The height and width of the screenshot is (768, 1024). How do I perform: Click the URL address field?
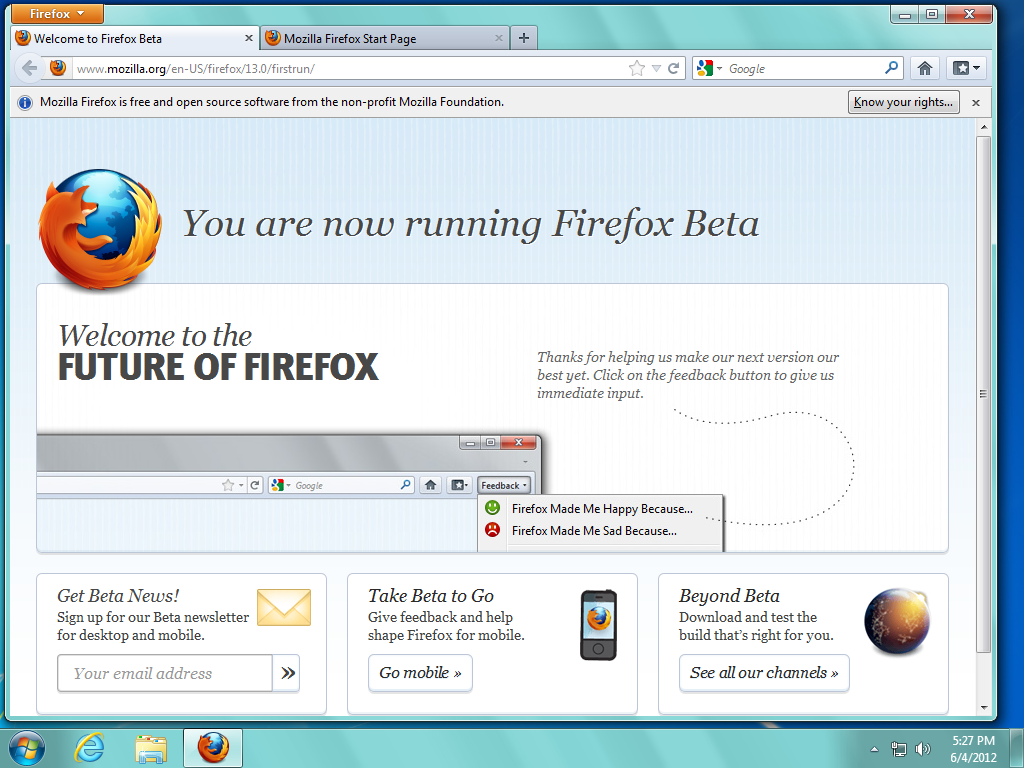tap(349, 69)
